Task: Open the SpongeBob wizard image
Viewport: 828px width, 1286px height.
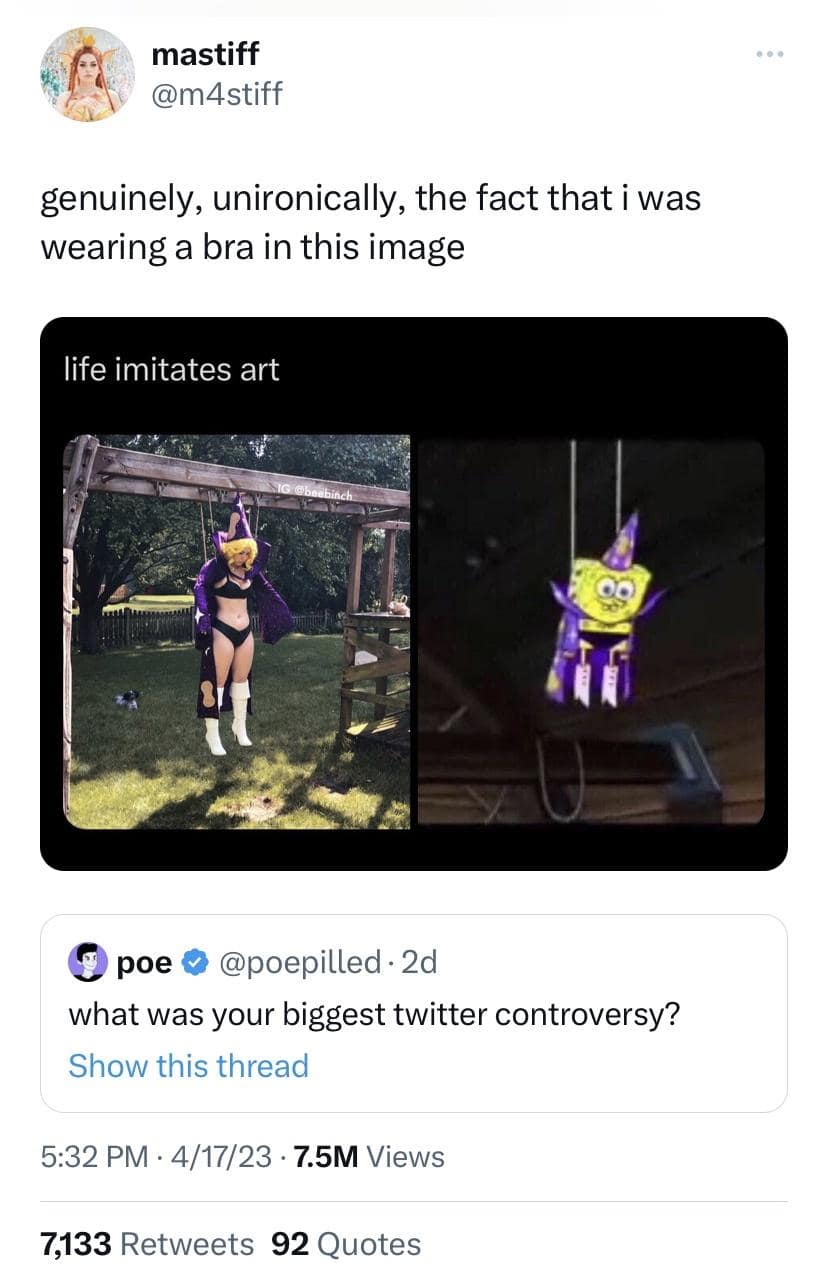Action: (x=591, y=631)
